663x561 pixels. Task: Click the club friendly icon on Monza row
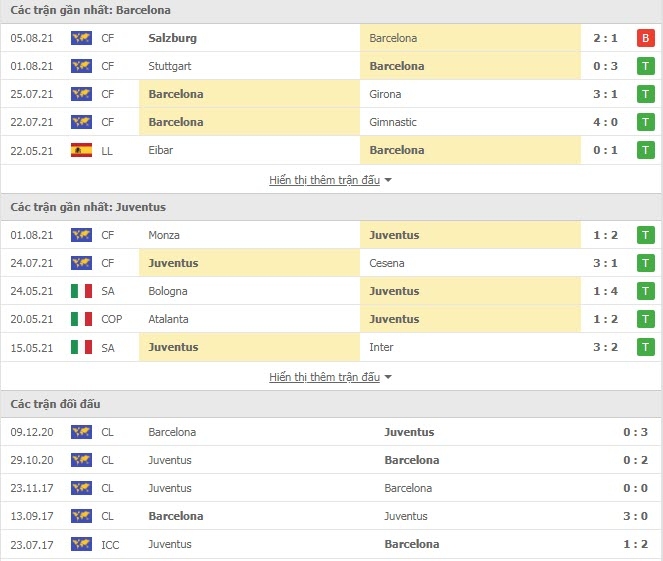[x=81, y=235]
